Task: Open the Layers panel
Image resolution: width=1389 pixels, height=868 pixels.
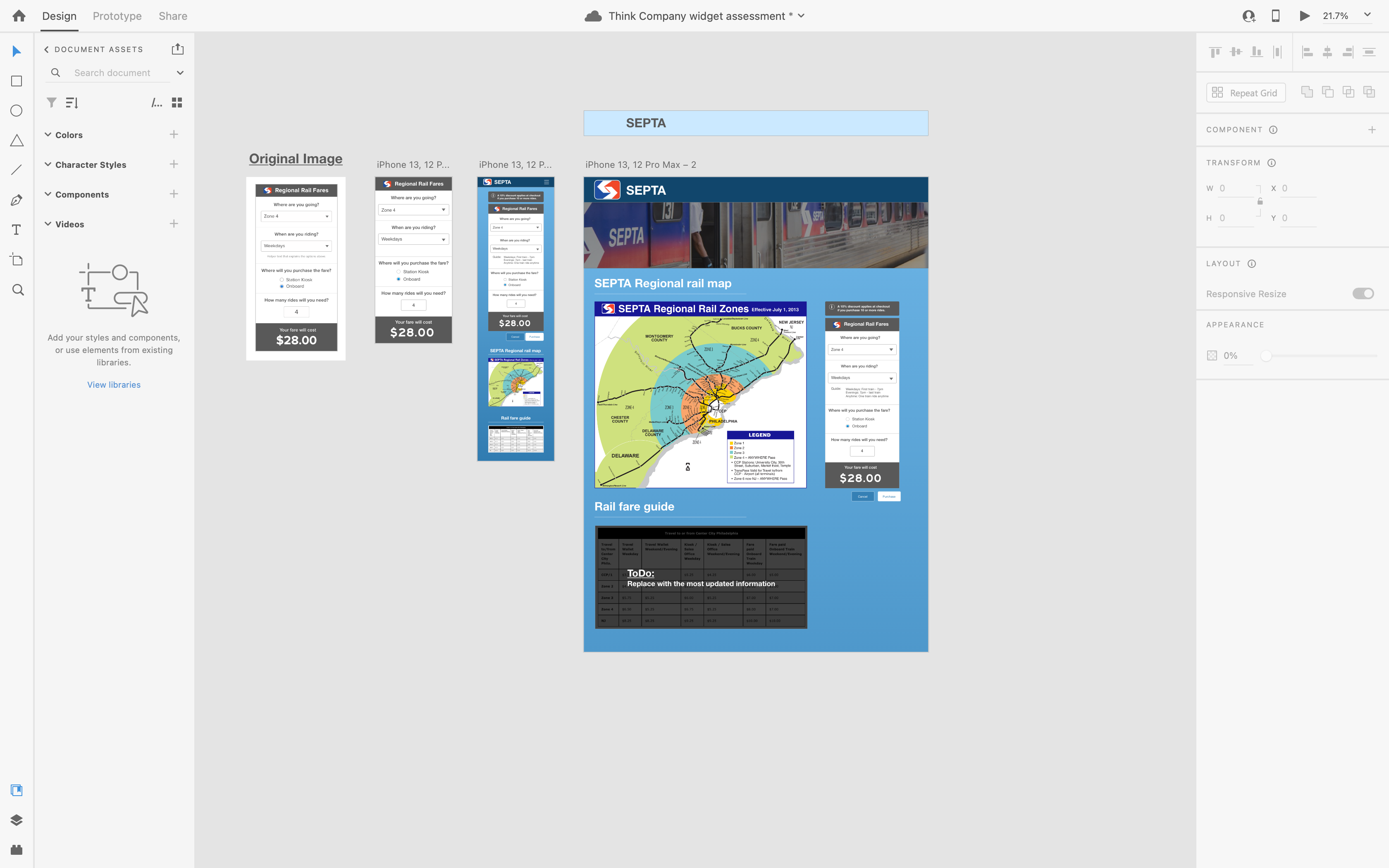Action: coord(17,820)
